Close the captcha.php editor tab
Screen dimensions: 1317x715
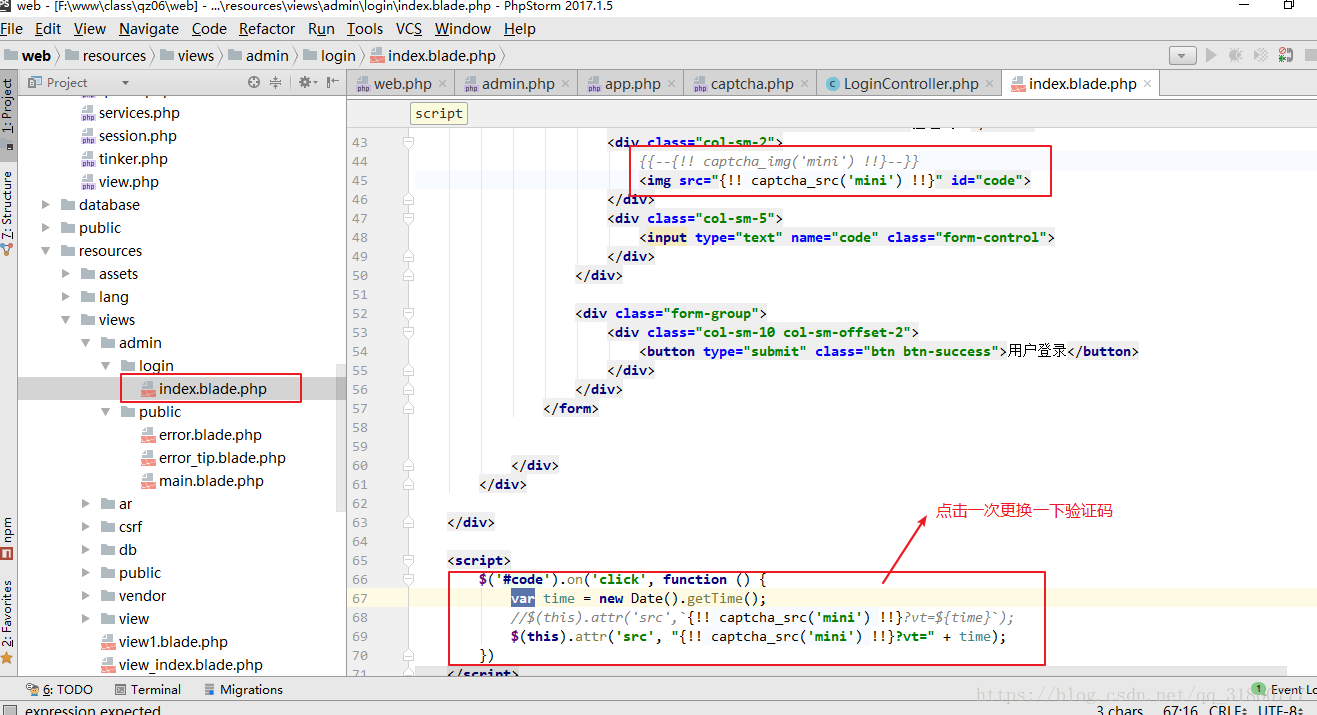[x=804, y=84]
